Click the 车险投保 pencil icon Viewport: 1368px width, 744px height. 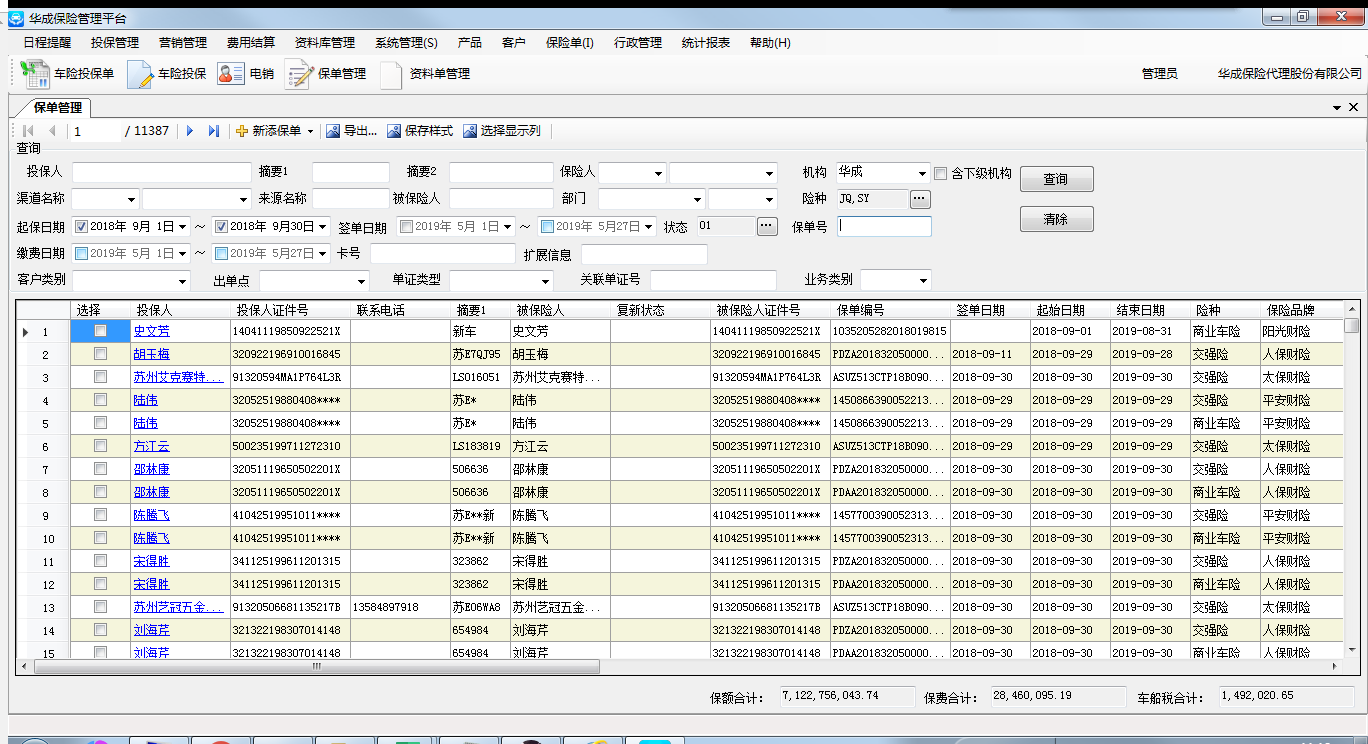[x=140, y=74]
